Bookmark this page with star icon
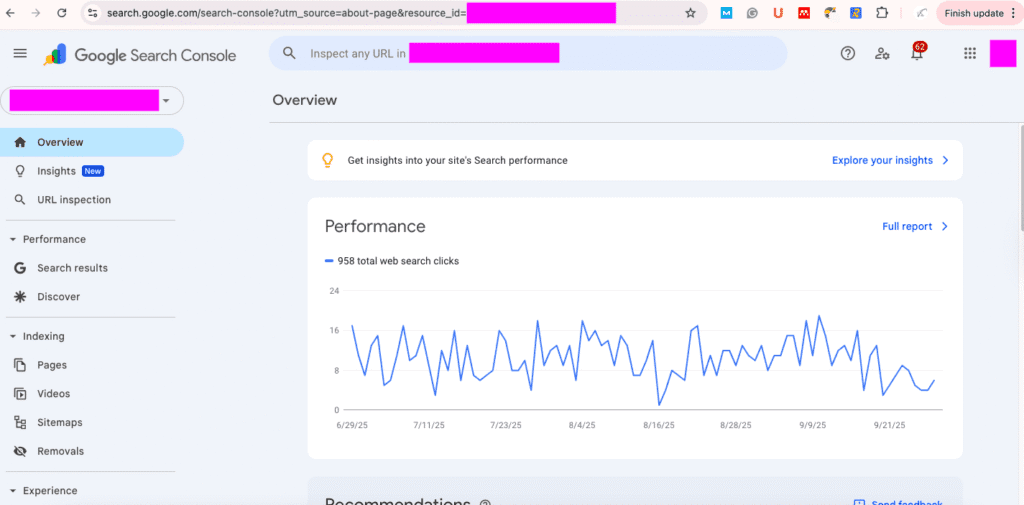The height and width of the screenshot is (505, 1024). pos(690,13)
